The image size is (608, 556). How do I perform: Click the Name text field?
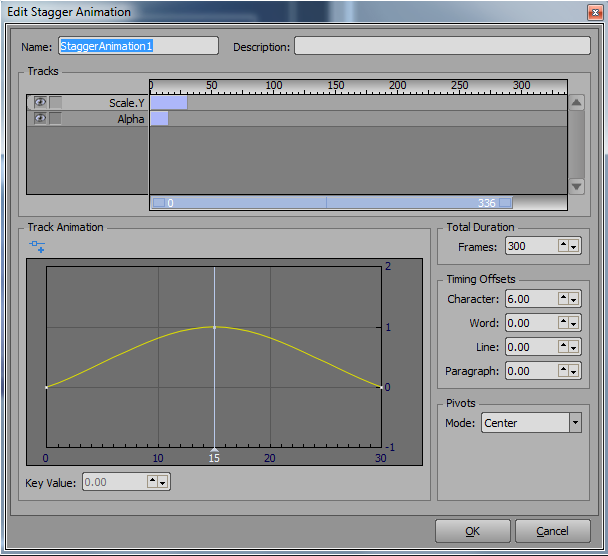coord(138,46)
